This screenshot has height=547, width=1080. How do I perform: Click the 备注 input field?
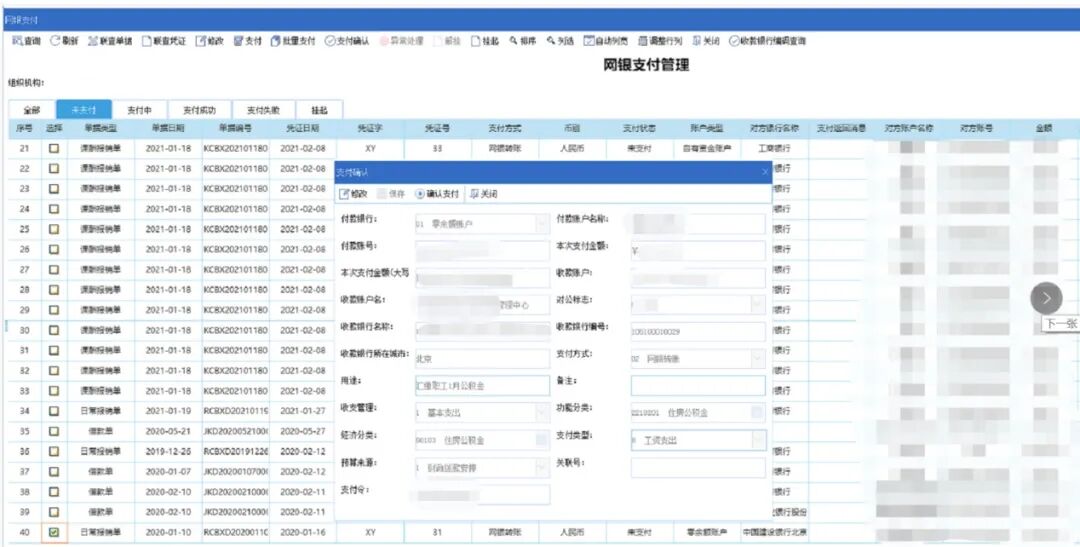[x=698, y=386]
